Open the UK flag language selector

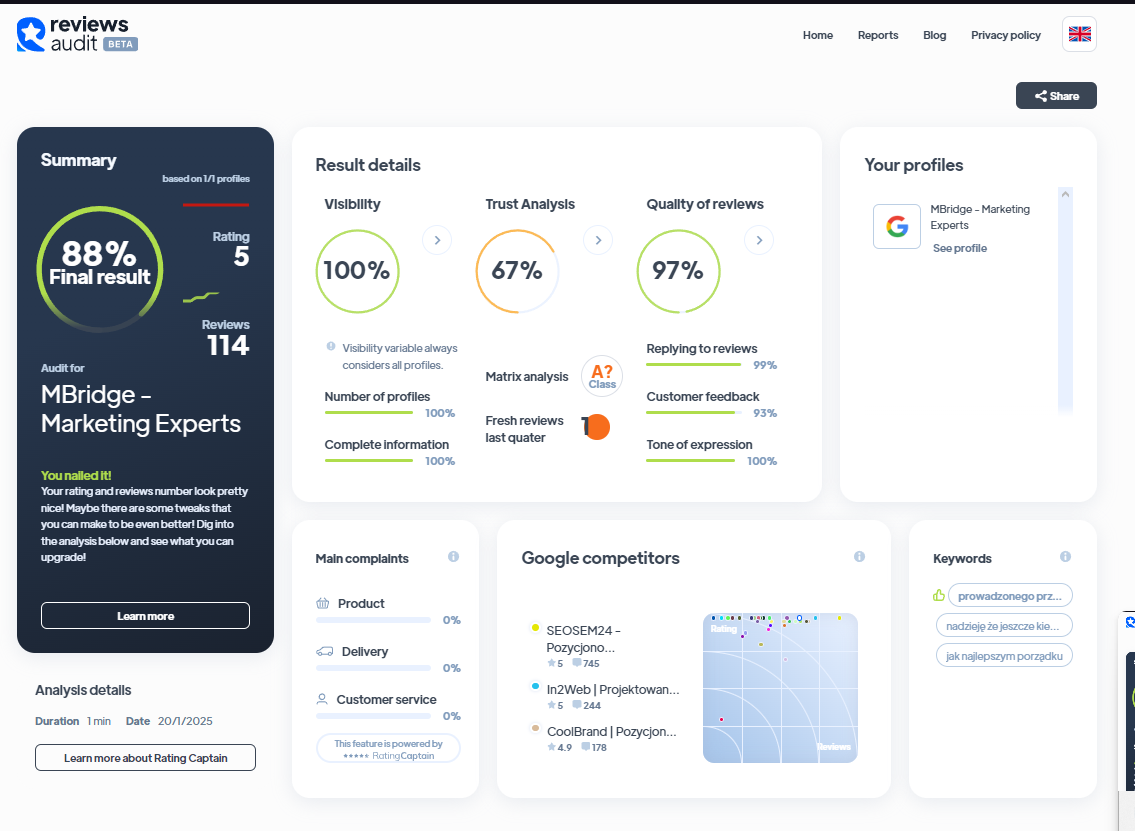pos(1079,34)
